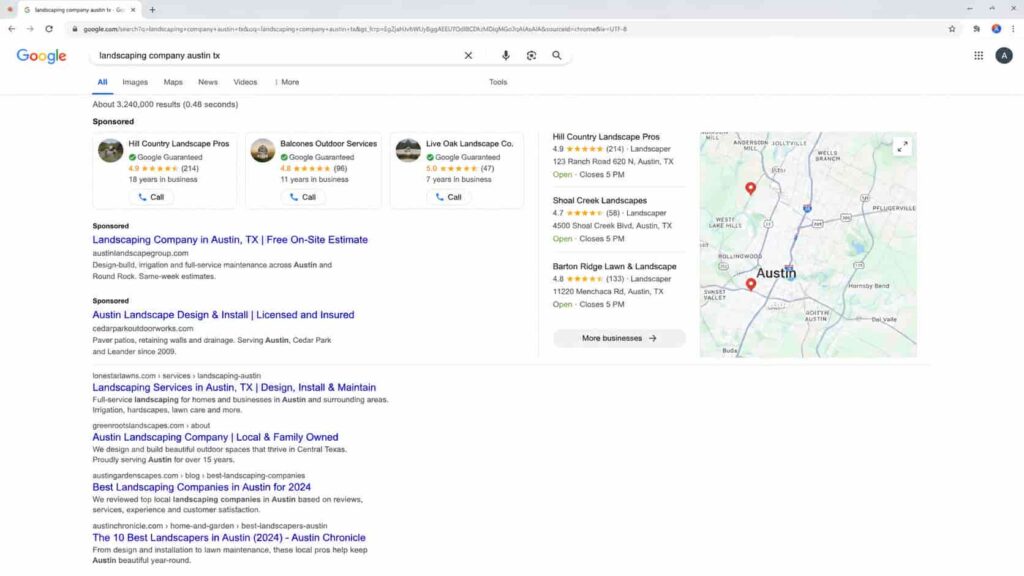Open the browser extensions icon

[x=976, y=29]
